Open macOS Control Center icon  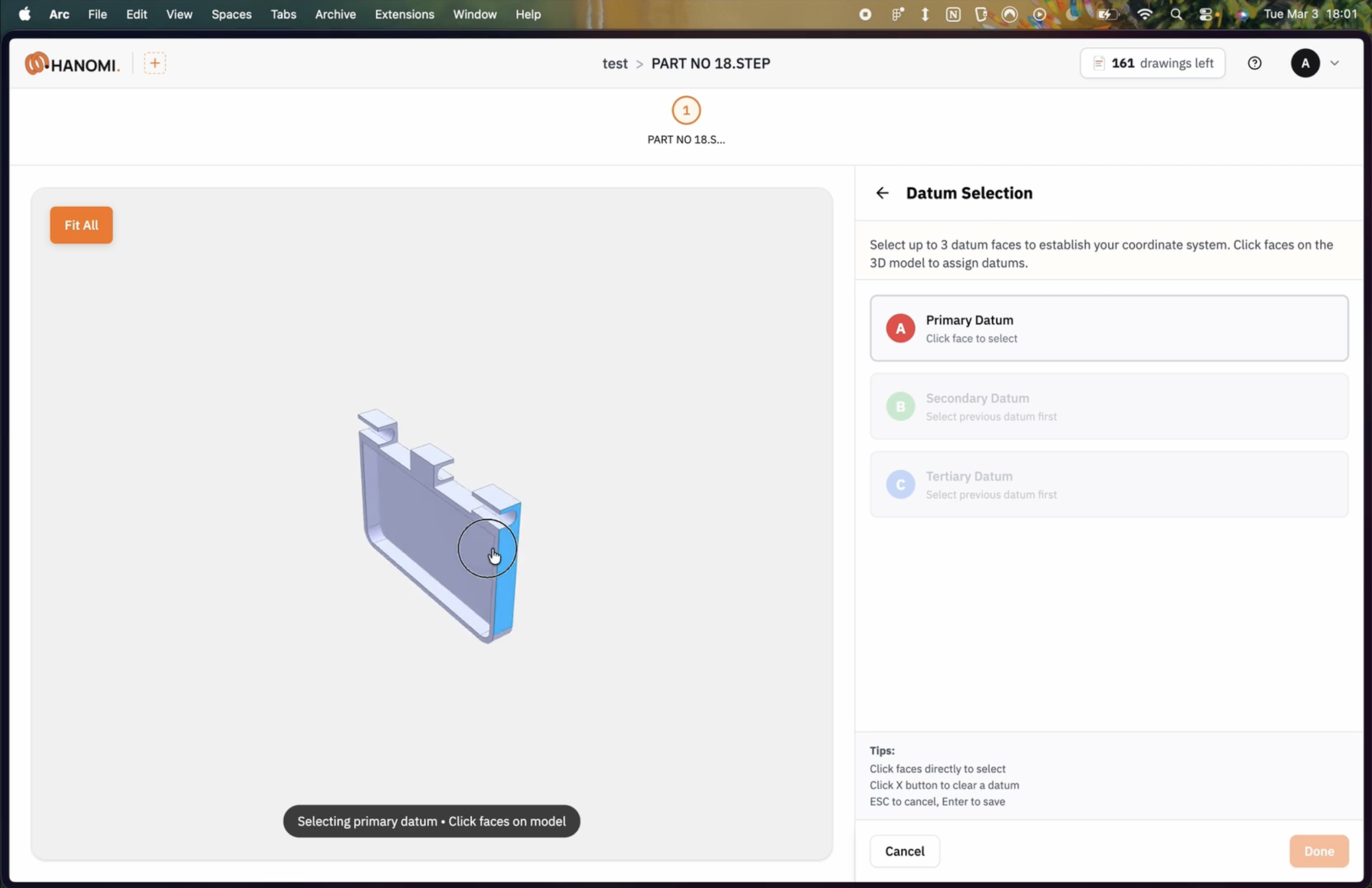coord(1205,14)
